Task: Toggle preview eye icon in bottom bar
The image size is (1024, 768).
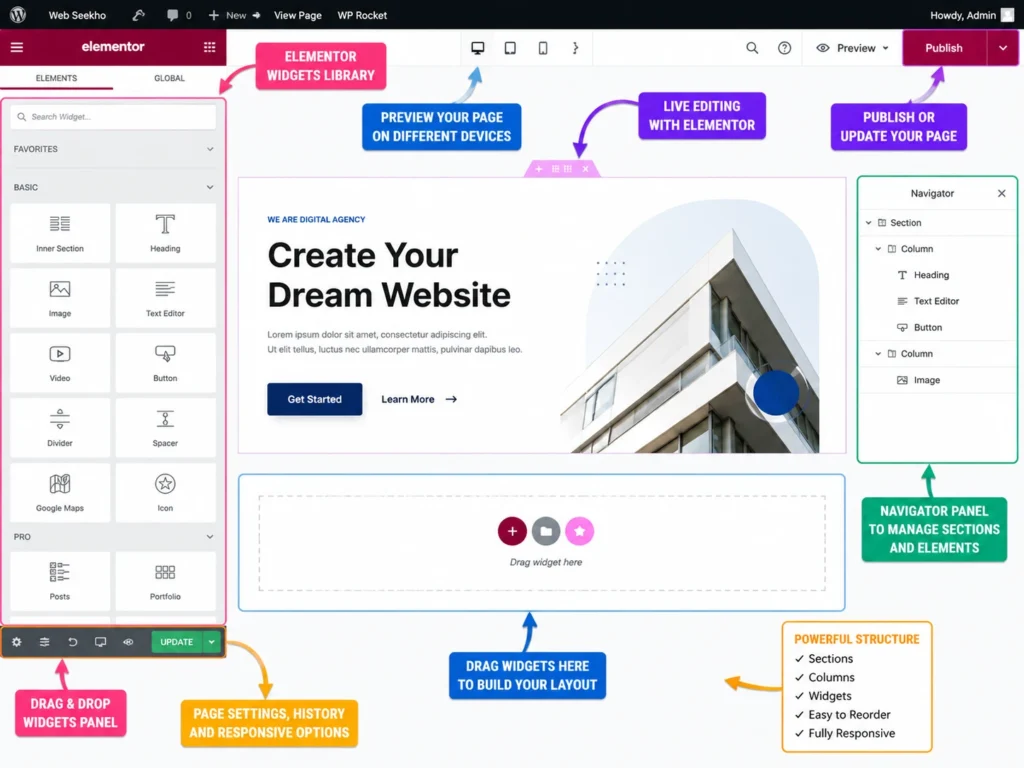Action: pyautogui.click(x=129, y=642)
